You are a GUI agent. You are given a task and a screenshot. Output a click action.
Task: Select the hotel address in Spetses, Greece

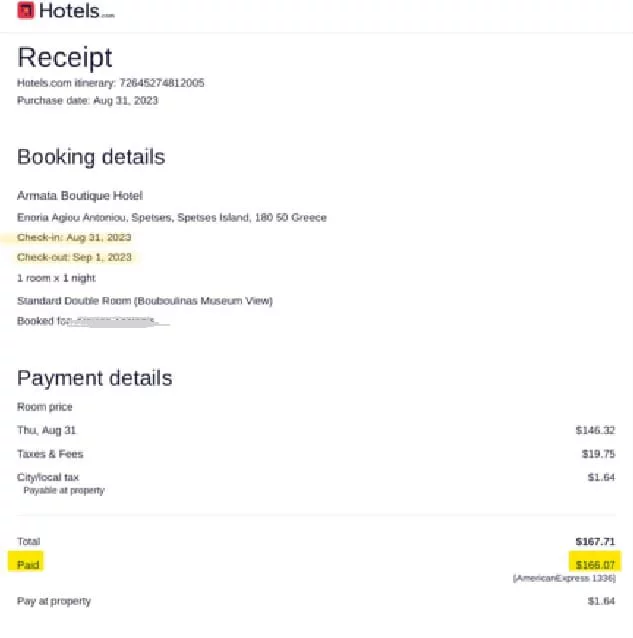[171, 217]
